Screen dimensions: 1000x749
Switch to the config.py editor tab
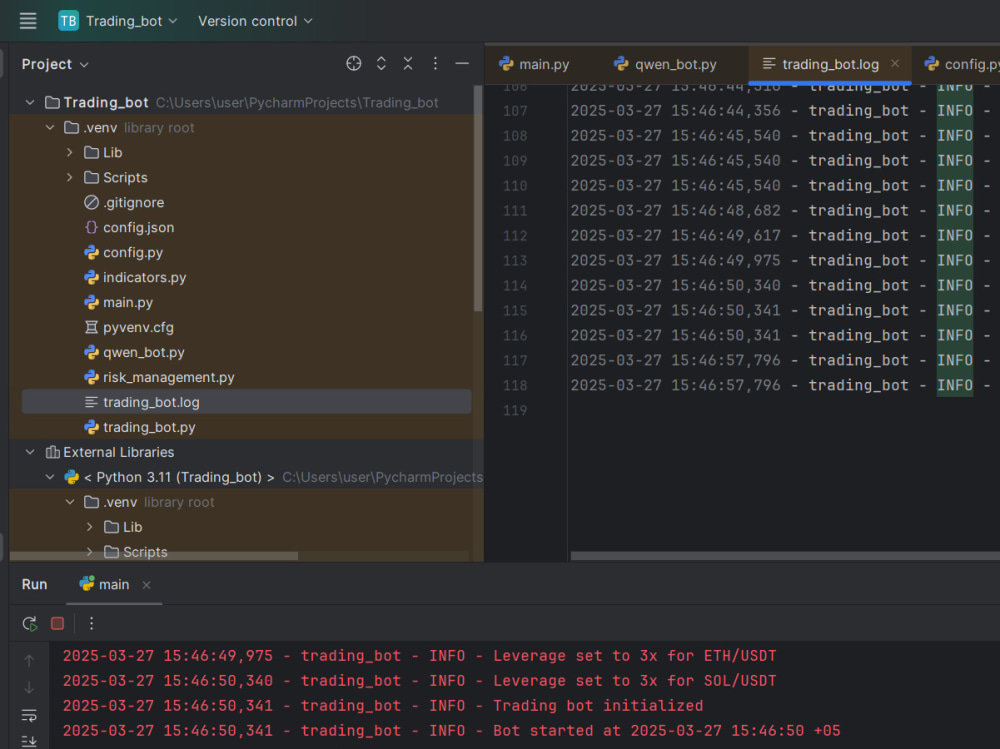[962, 64]
